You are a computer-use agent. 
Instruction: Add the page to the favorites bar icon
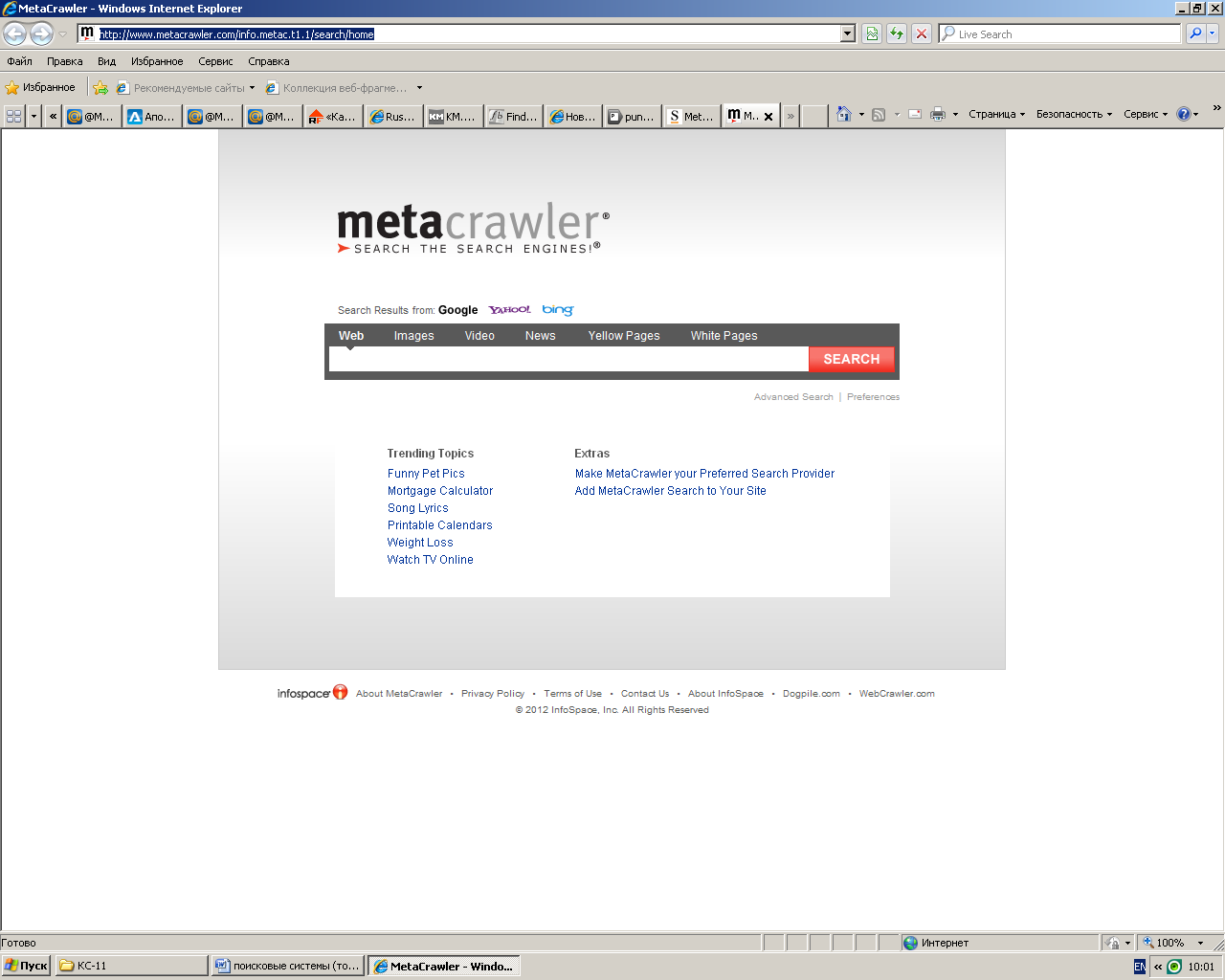click(100, 87)
